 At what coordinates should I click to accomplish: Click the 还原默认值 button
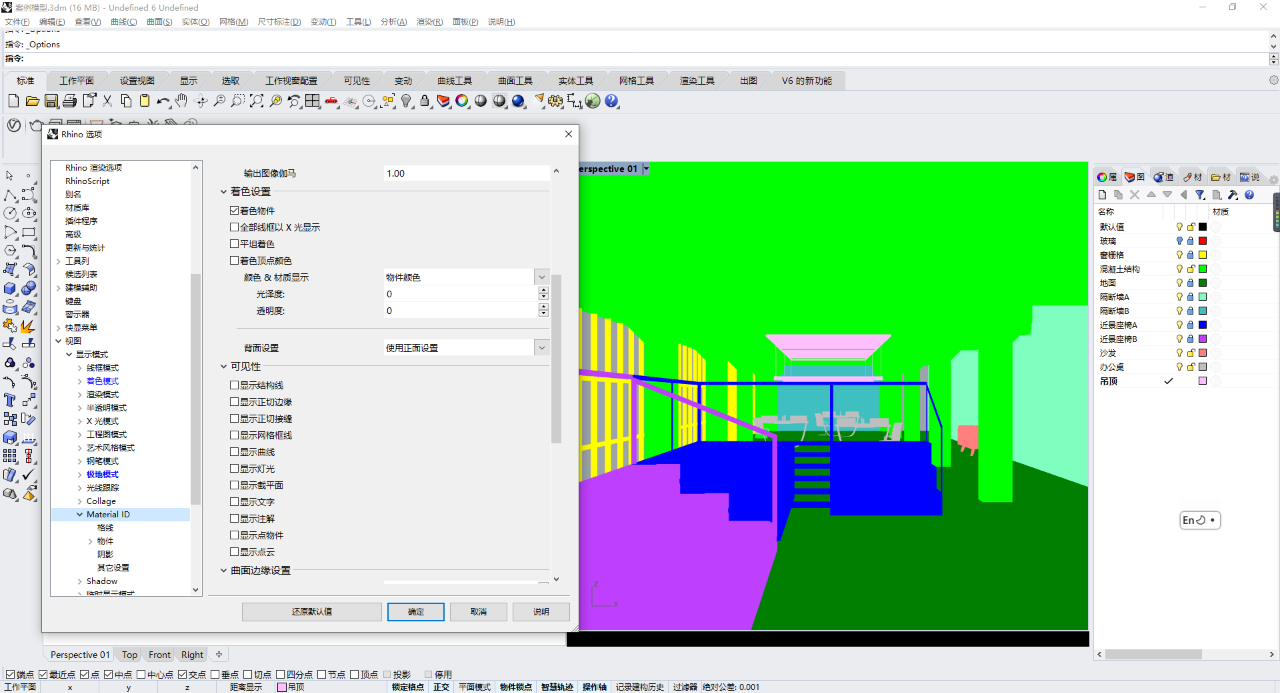312,612
